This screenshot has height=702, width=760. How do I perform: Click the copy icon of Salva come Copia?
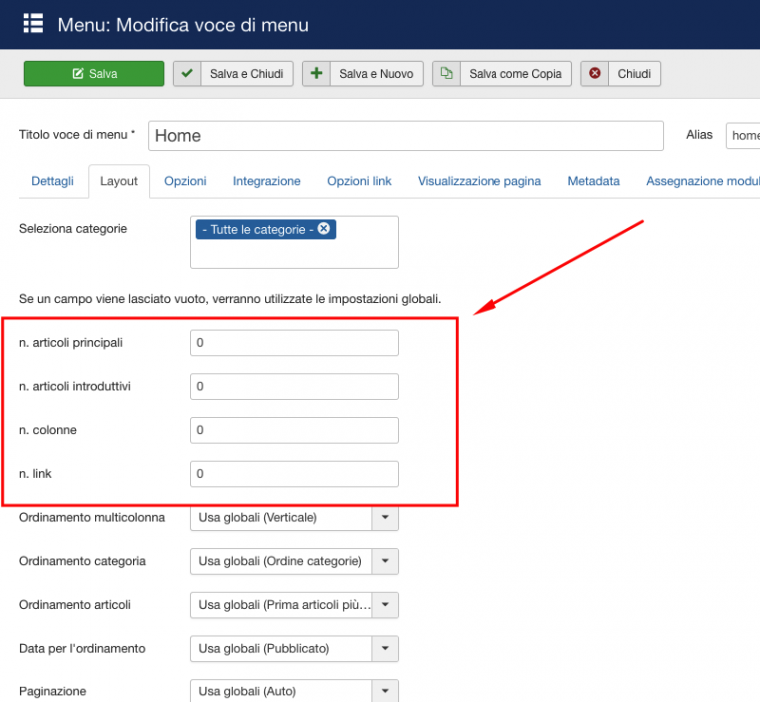pyautogui.click(x=447, y=74)
